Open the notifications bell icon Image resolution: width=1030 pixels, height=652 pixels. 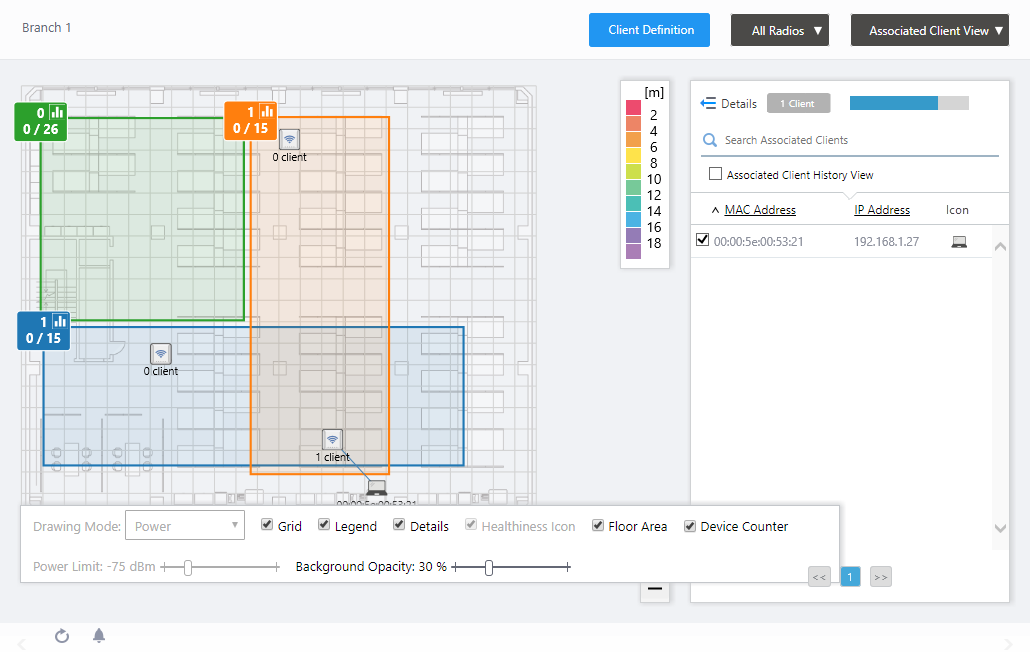[99, 636]
